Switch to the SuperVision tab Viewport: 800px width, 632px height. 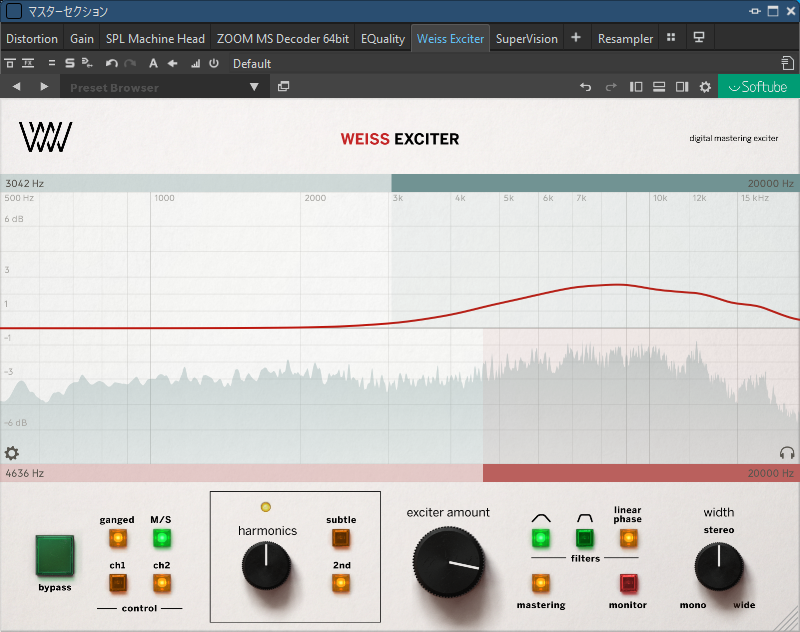click(527, 38)
